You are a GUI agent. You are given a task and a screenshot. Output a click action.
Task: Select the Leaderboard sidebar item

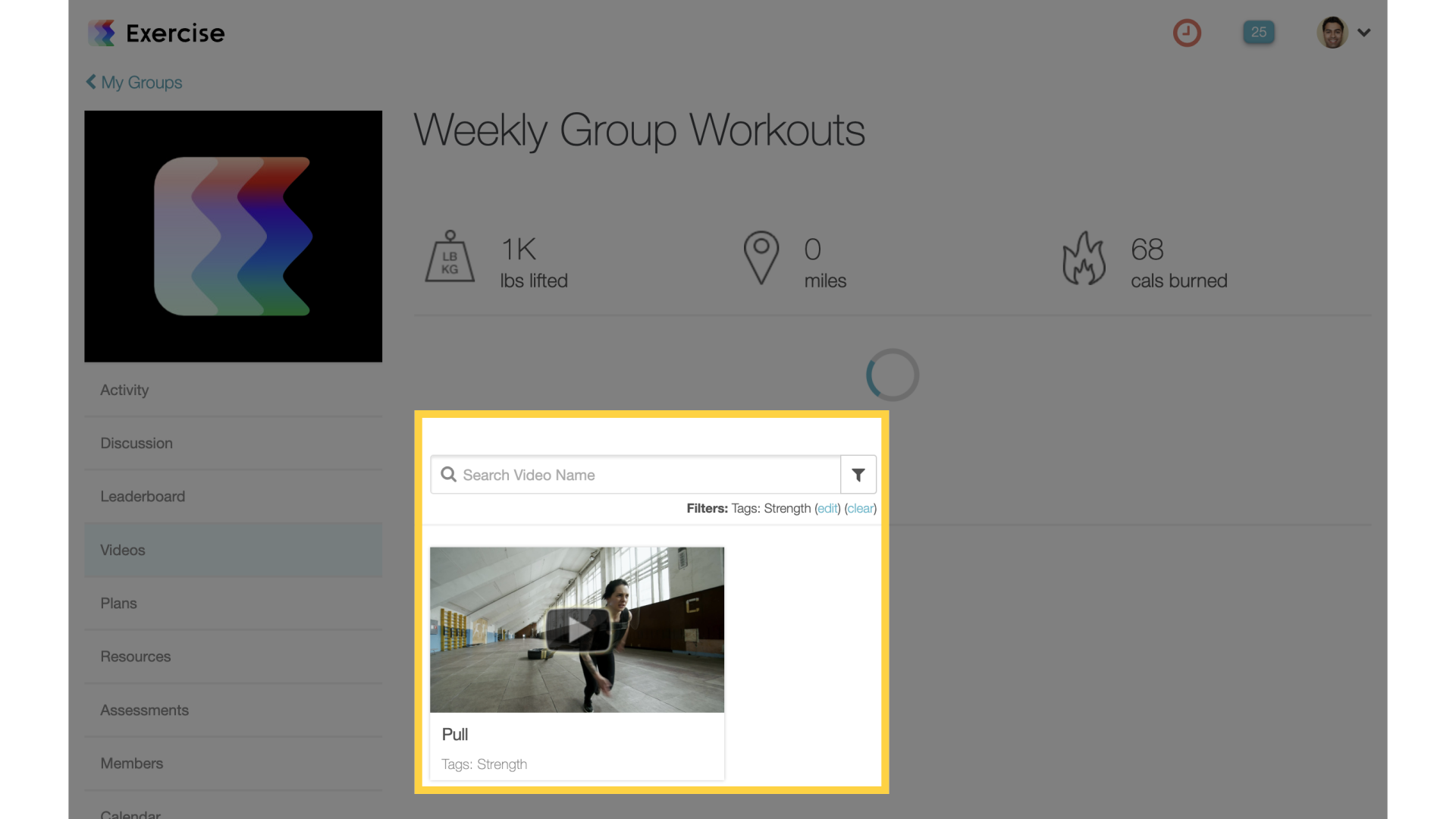[142, 496]
